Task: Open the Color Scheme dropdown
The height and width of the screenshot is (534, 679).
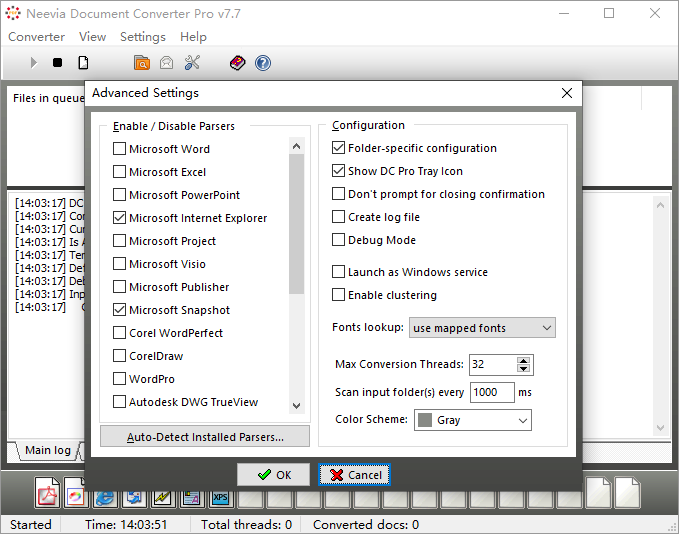Action: tap(472, 420)
